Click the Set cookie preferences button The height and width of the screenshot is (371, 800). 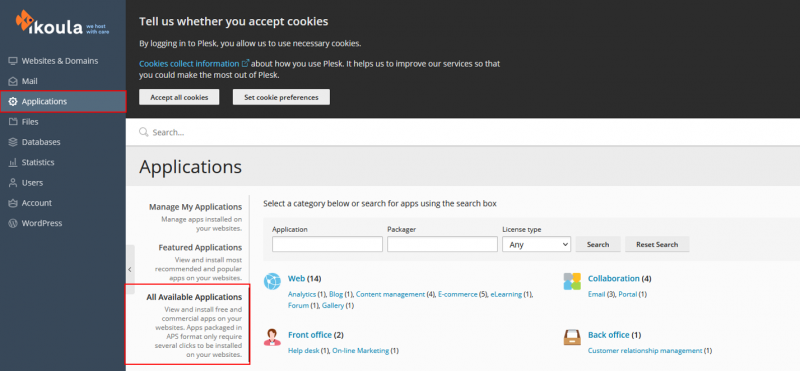point(281,97)
